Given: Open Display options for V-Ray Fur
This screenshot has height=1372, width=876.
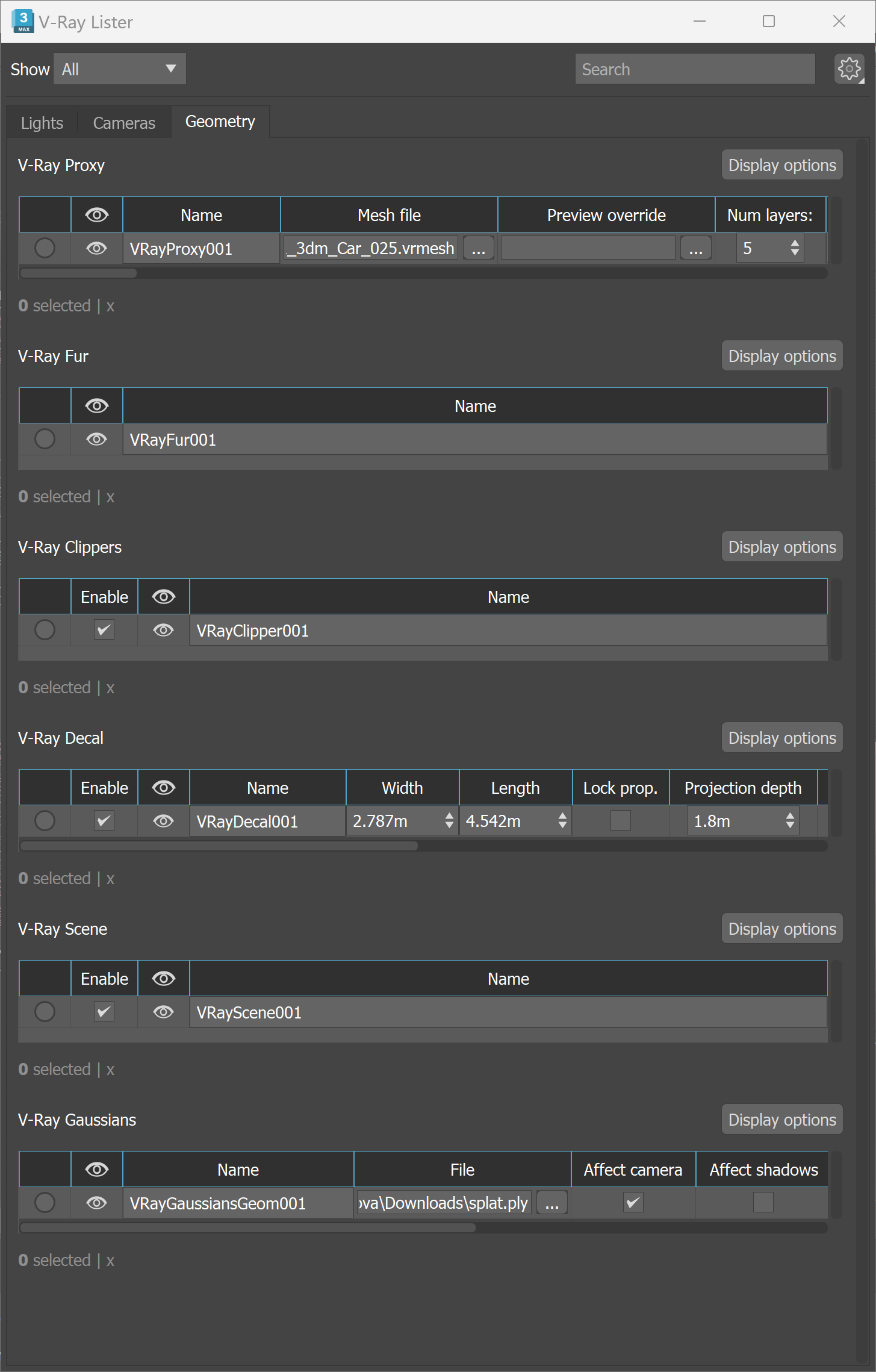Looking at the screenshot, I should [x=782, y=356].
